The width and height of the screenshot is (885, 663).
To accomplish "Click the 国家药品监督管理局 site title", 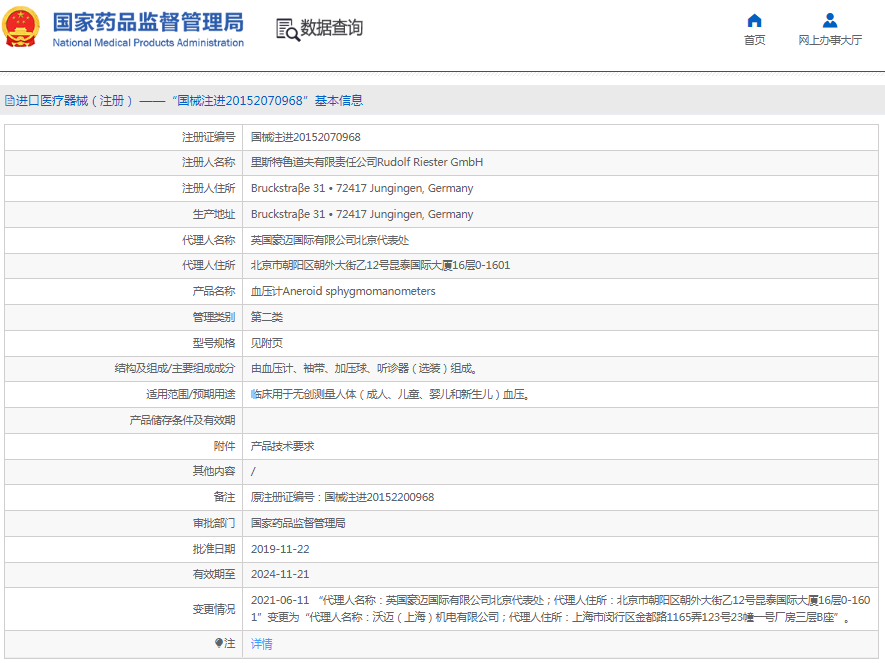I will pos(147,21).
